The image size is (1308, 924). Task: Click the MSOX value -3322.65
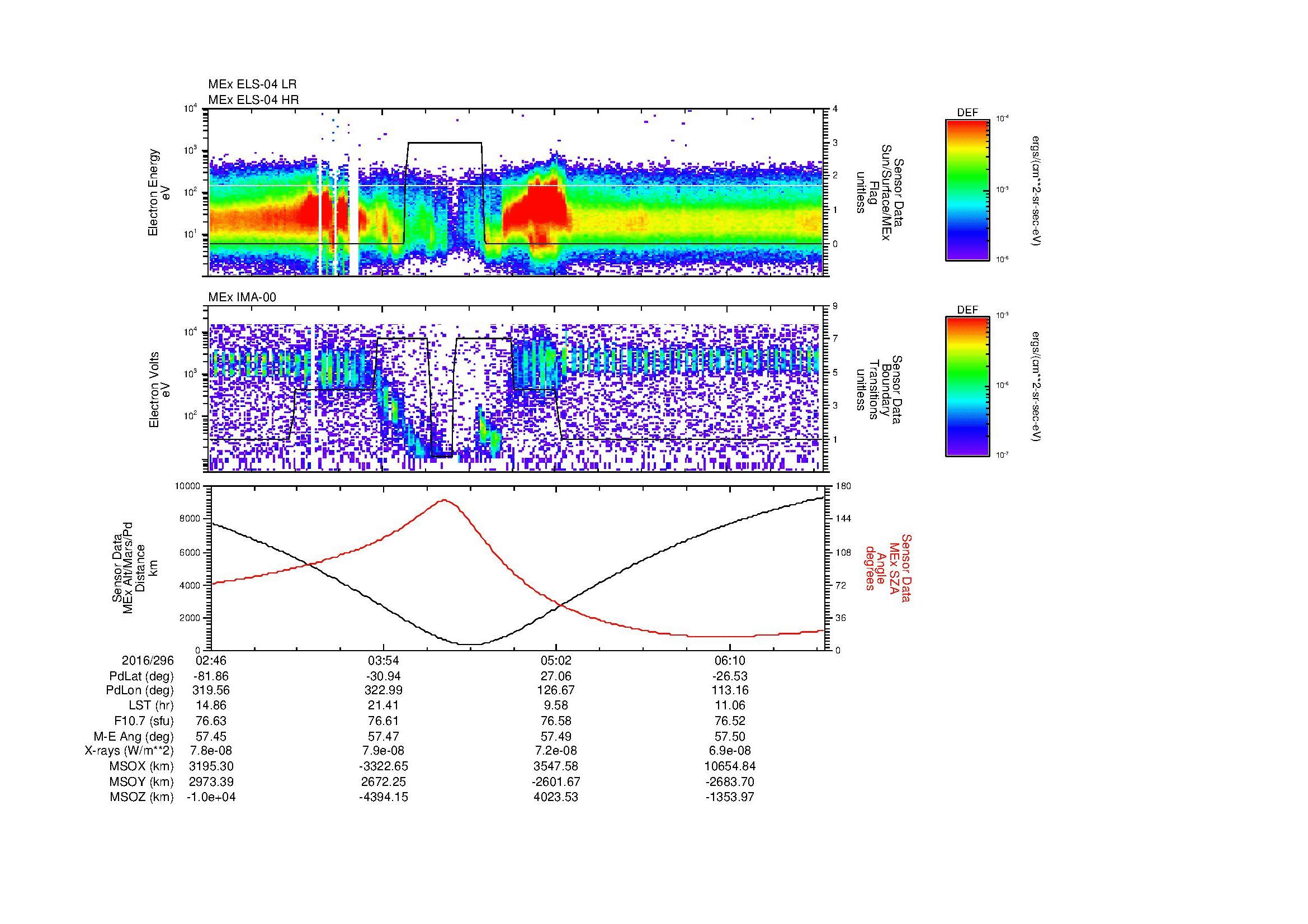[x=384, y=767]
